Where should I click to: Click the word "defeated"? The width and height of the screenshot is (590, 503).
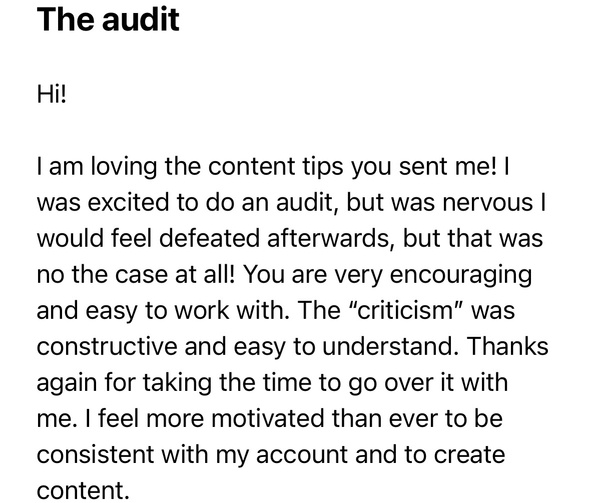pos(209,239)
